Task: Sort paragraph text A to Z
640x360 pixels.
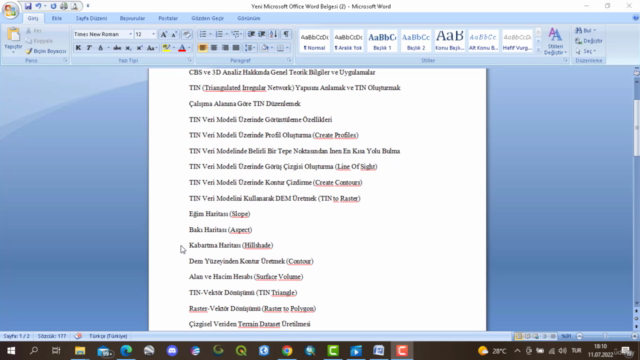Action: [x=273, y=34]
